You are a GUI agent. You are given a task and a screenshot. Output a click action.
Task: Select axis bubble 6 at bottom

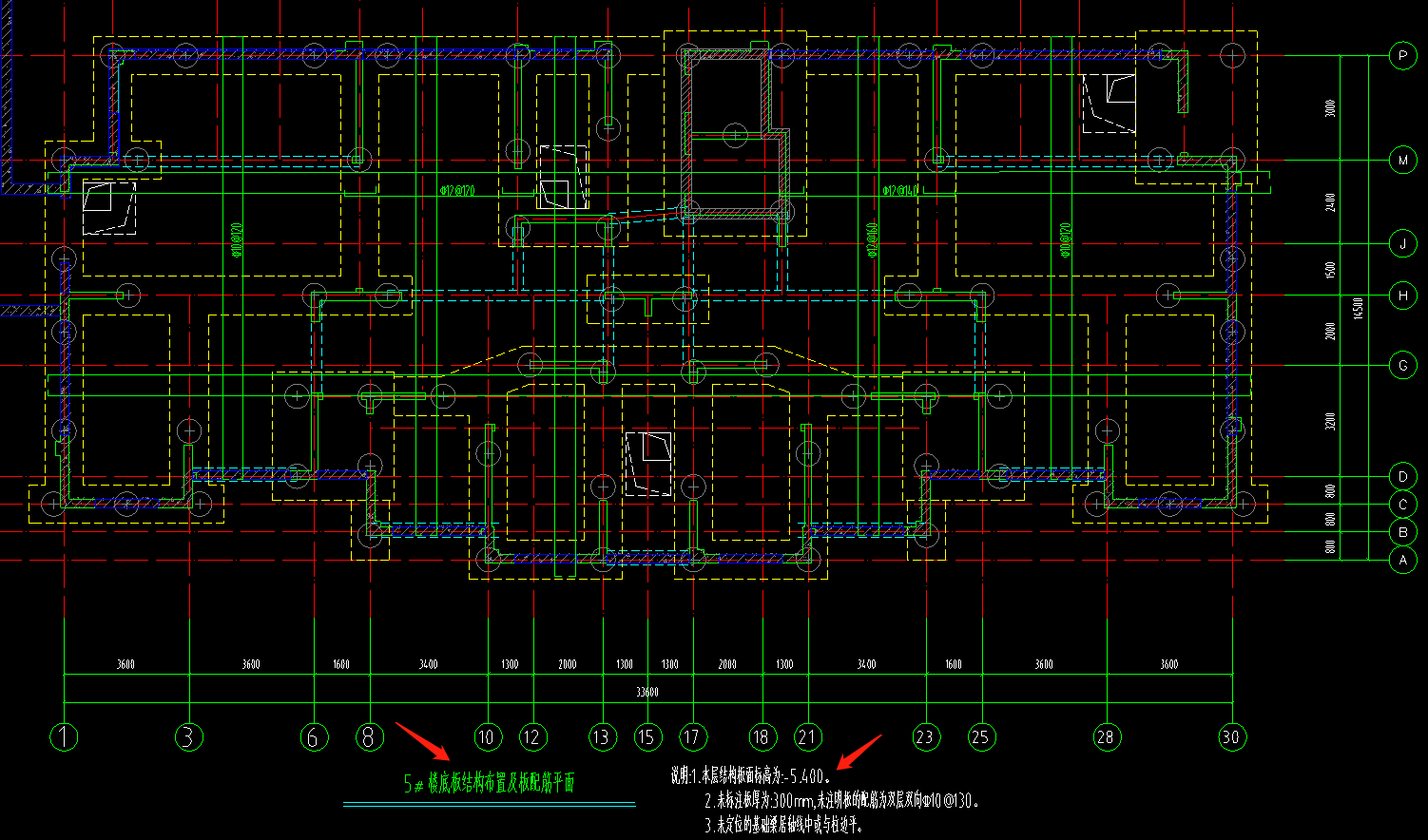[314, 736]
